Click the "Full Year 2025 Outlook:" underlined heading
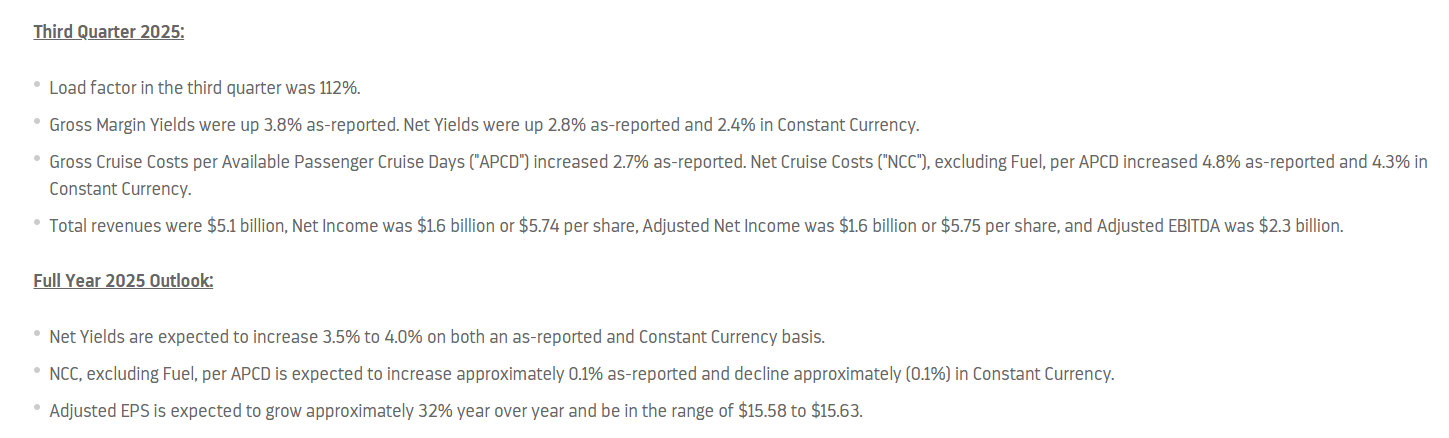The width and height of the screenshot is (1449, 438). [123, 280]
